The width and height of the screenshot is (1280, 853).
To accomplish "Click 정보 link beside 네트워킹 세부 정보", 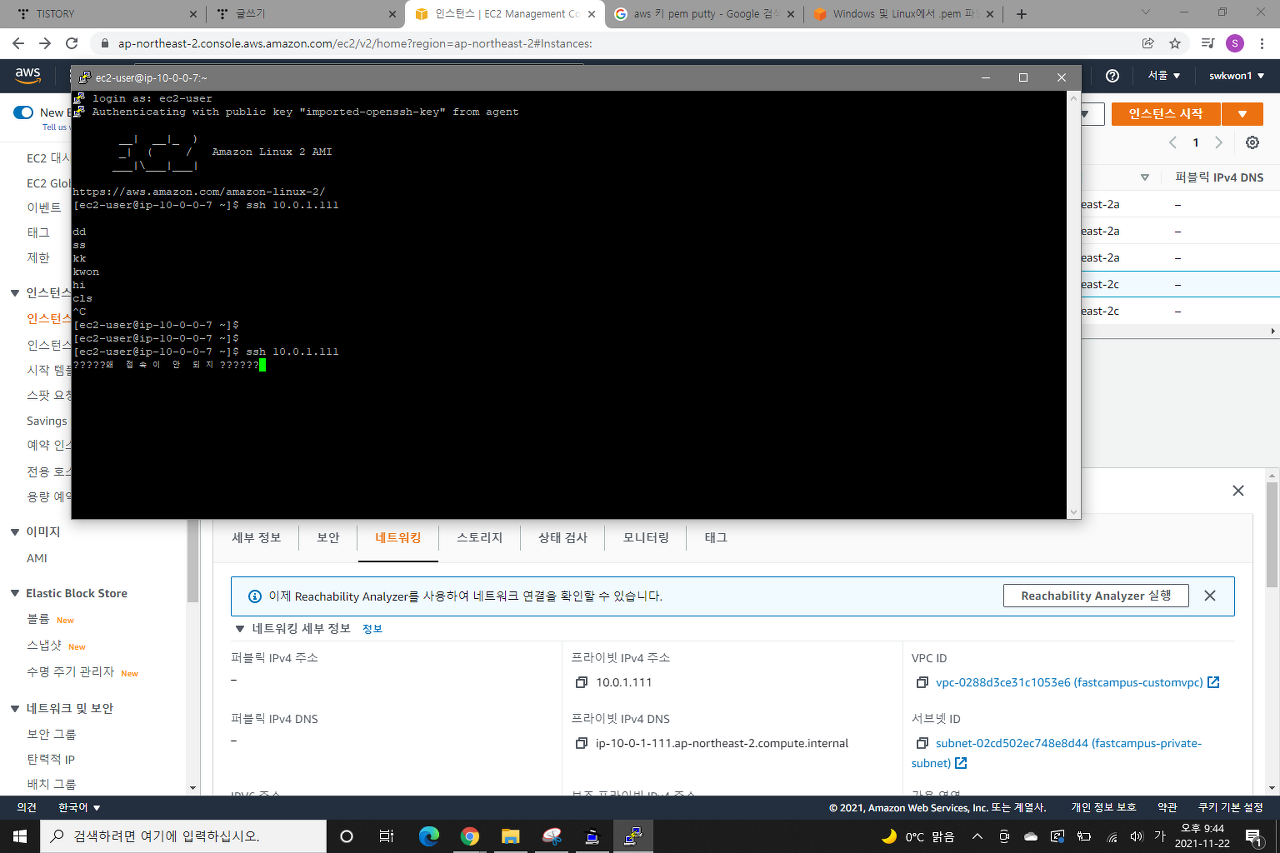I will pos(372,628).
